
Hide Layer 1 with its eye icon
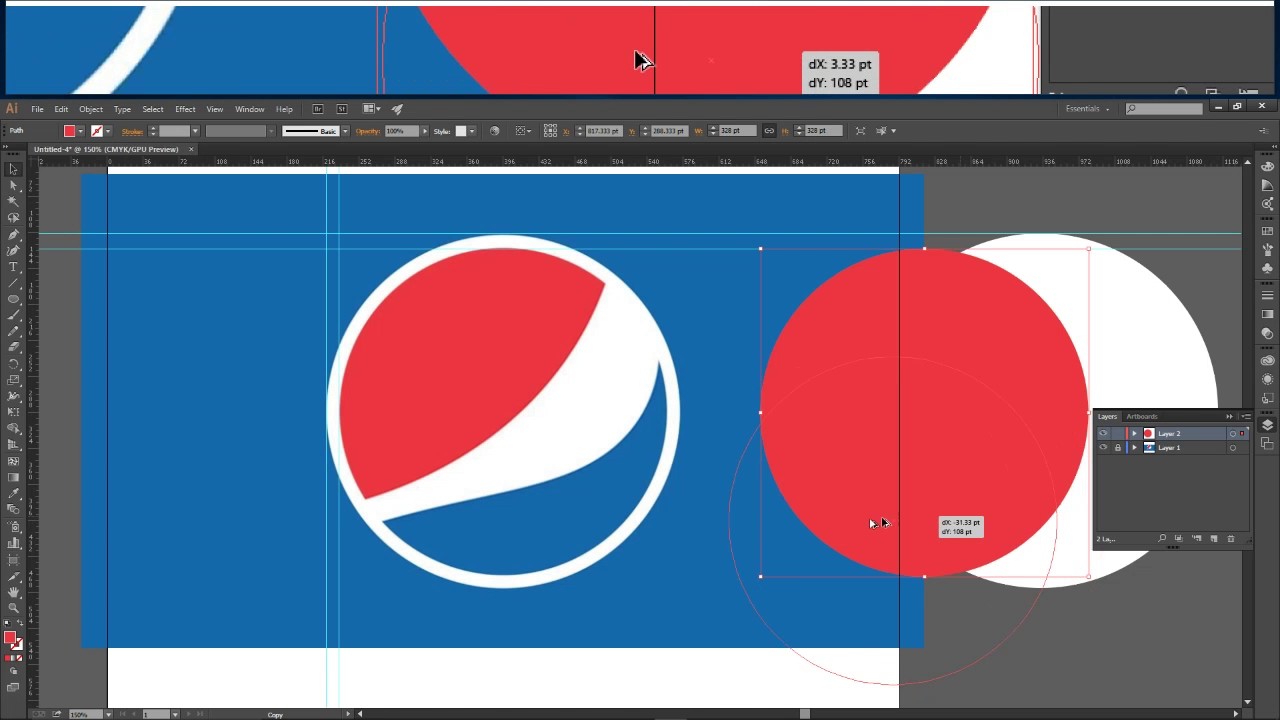click(x=1103, y=448)
